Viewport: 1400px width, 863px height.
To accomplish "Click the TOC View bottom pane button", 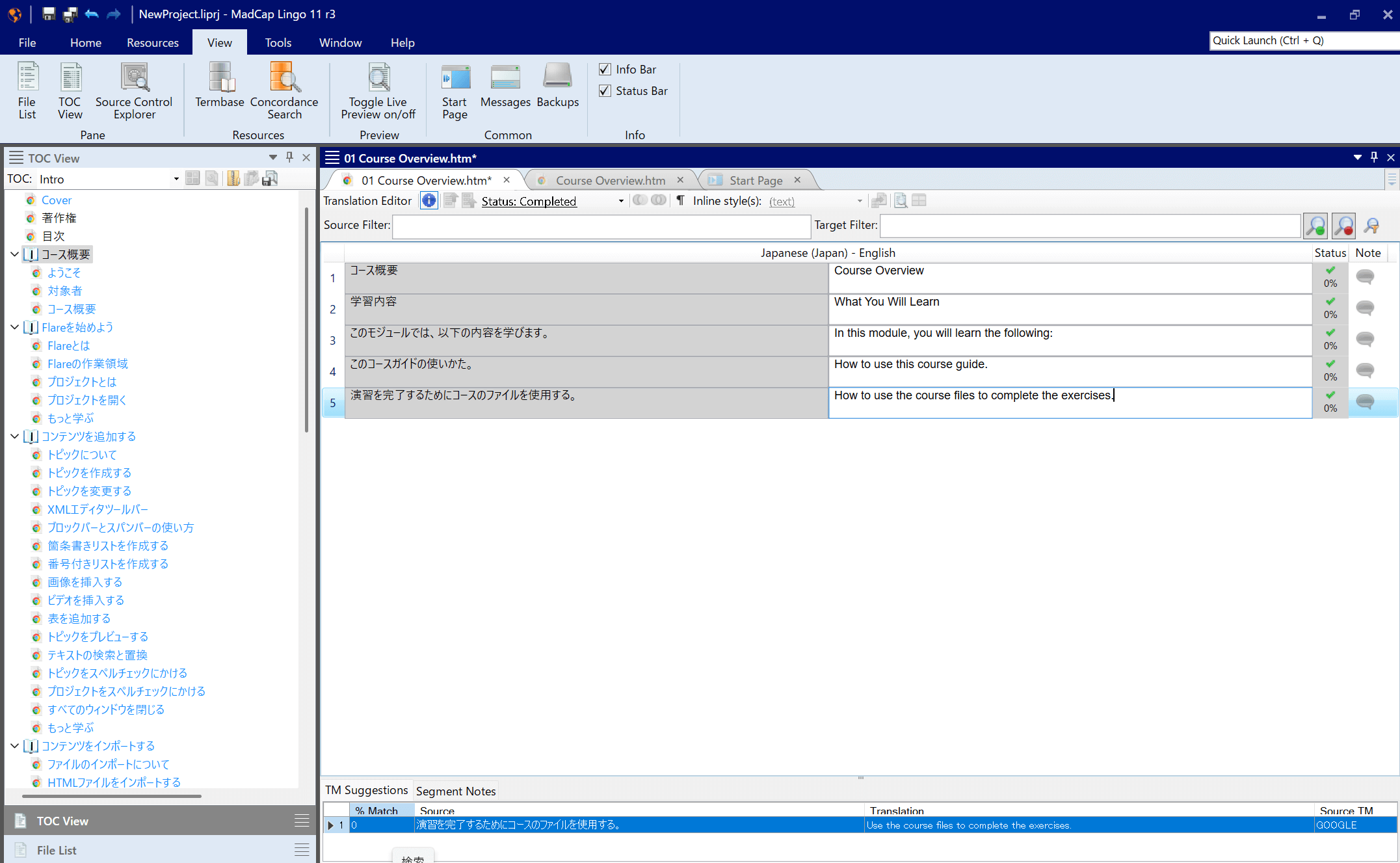I will pos(160,821).
